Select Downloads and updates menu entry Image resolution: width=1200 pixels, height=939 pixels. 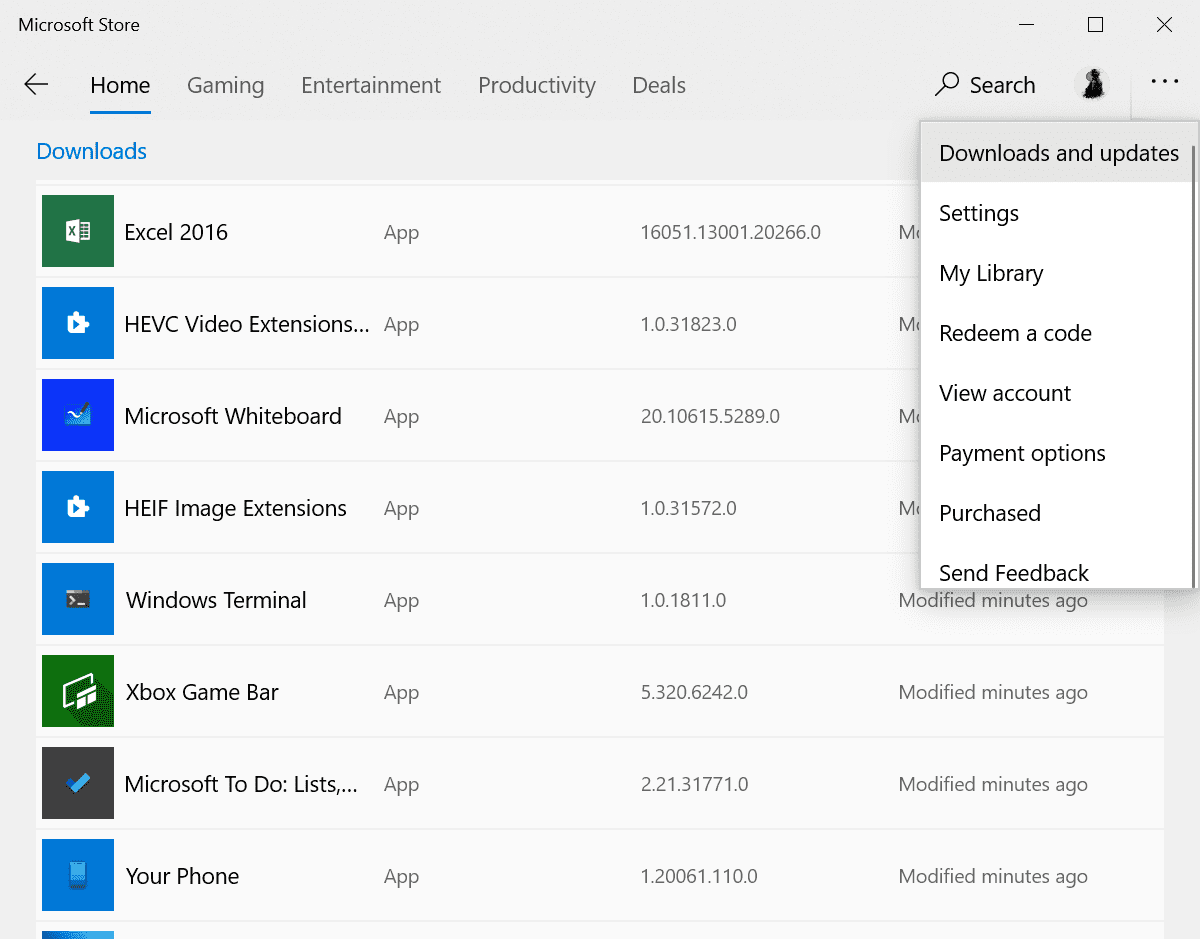[1056, 153]
